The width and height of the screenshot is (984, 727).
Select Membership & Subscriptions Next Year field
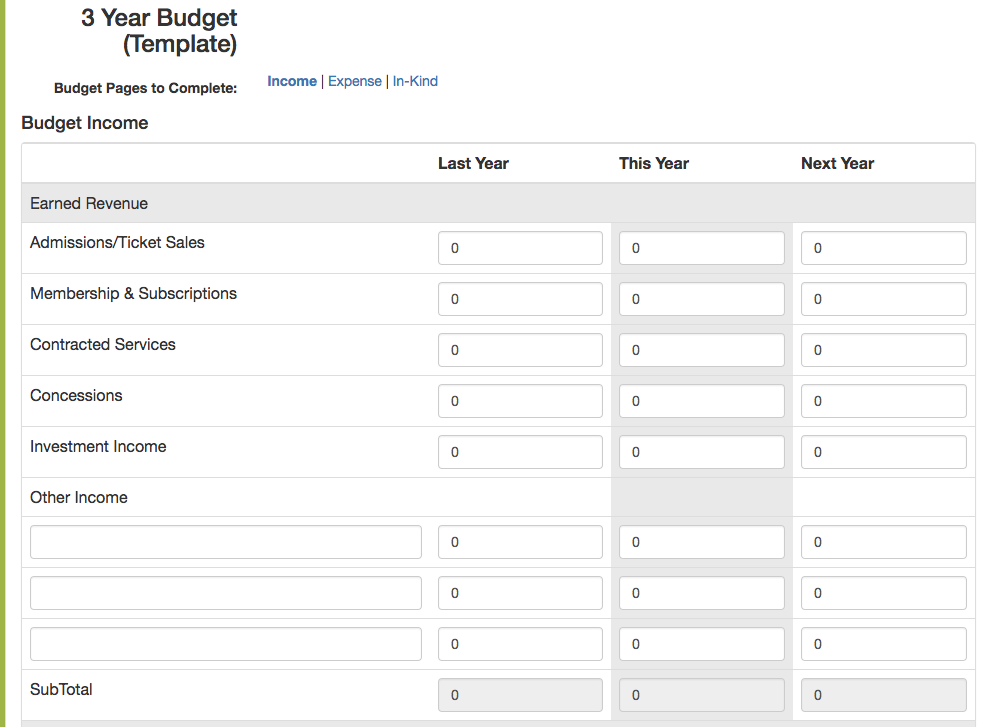[884, 299]
